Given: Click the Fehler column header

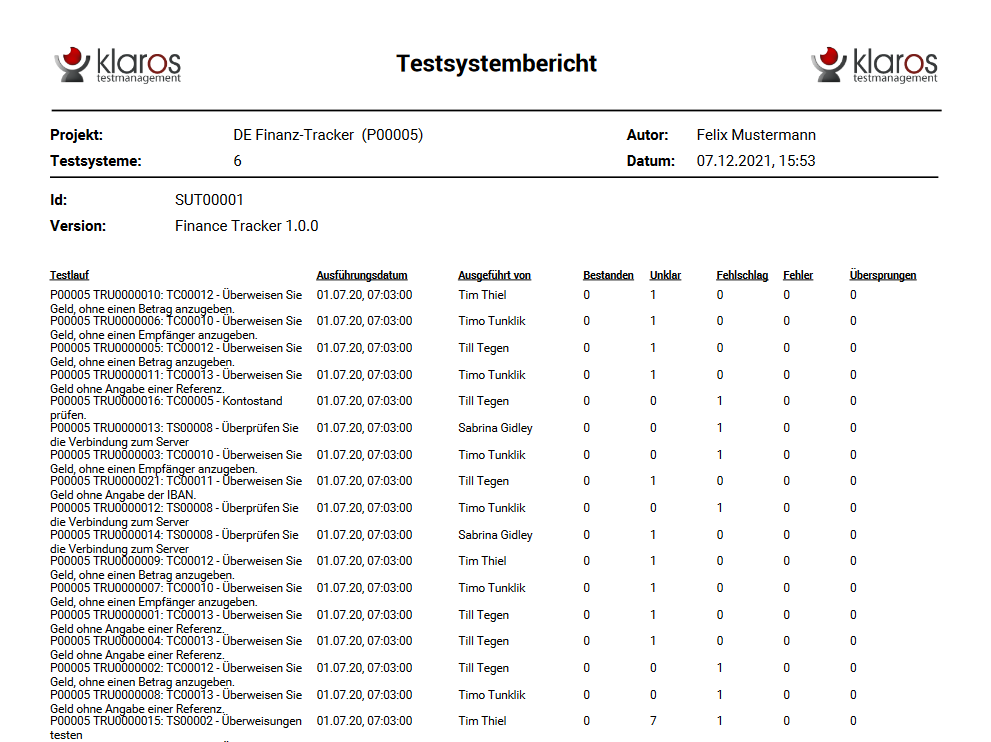Looking at the screenshot, I should (798, 275).
